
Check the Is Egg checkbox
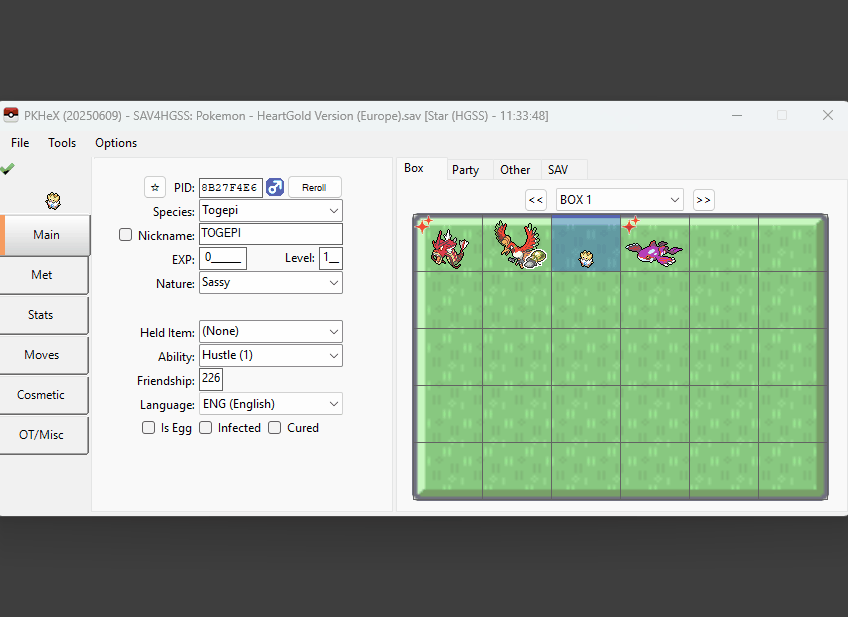(148, 428)
